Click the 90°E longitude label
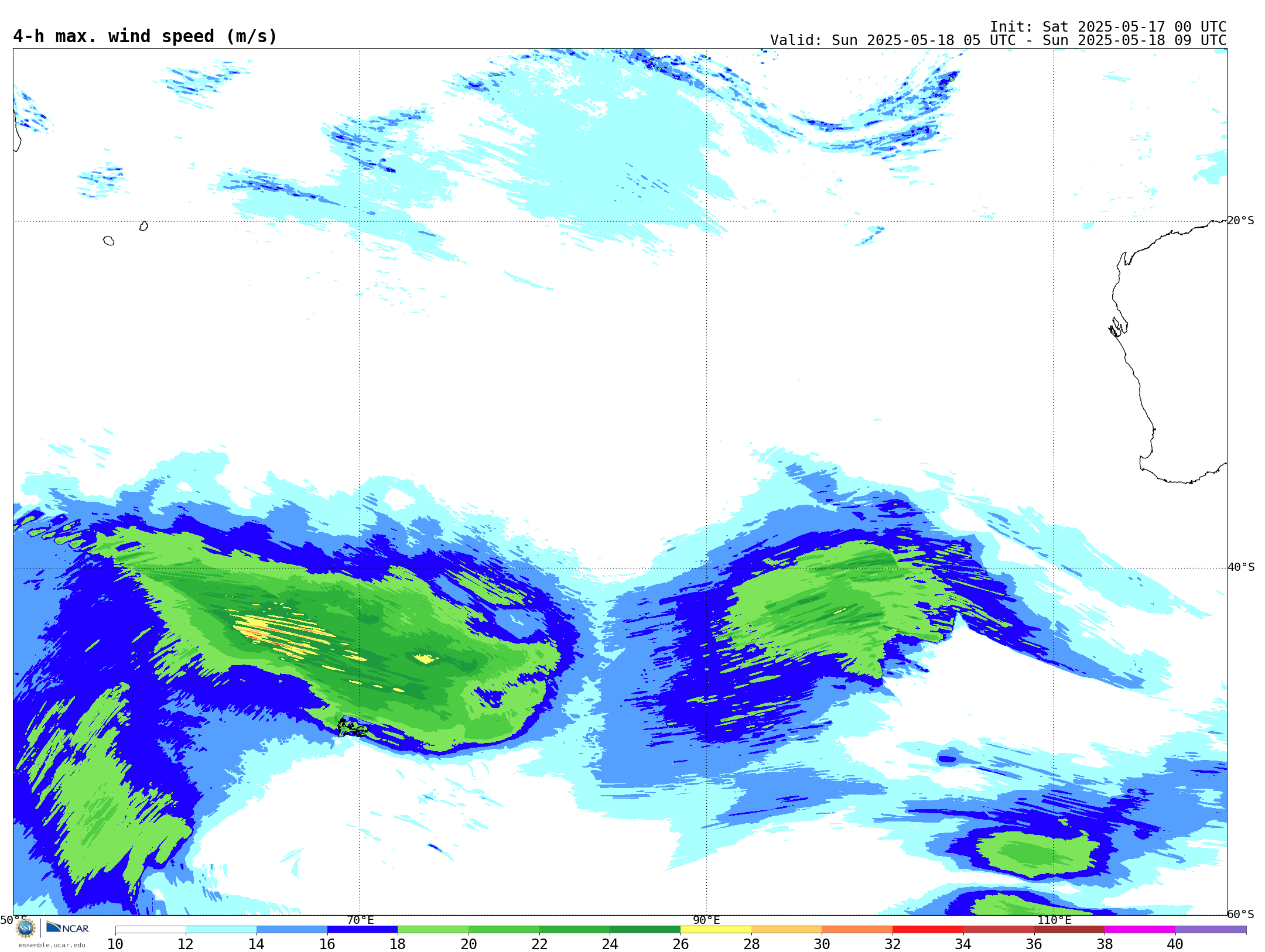 tap(706, 920)
